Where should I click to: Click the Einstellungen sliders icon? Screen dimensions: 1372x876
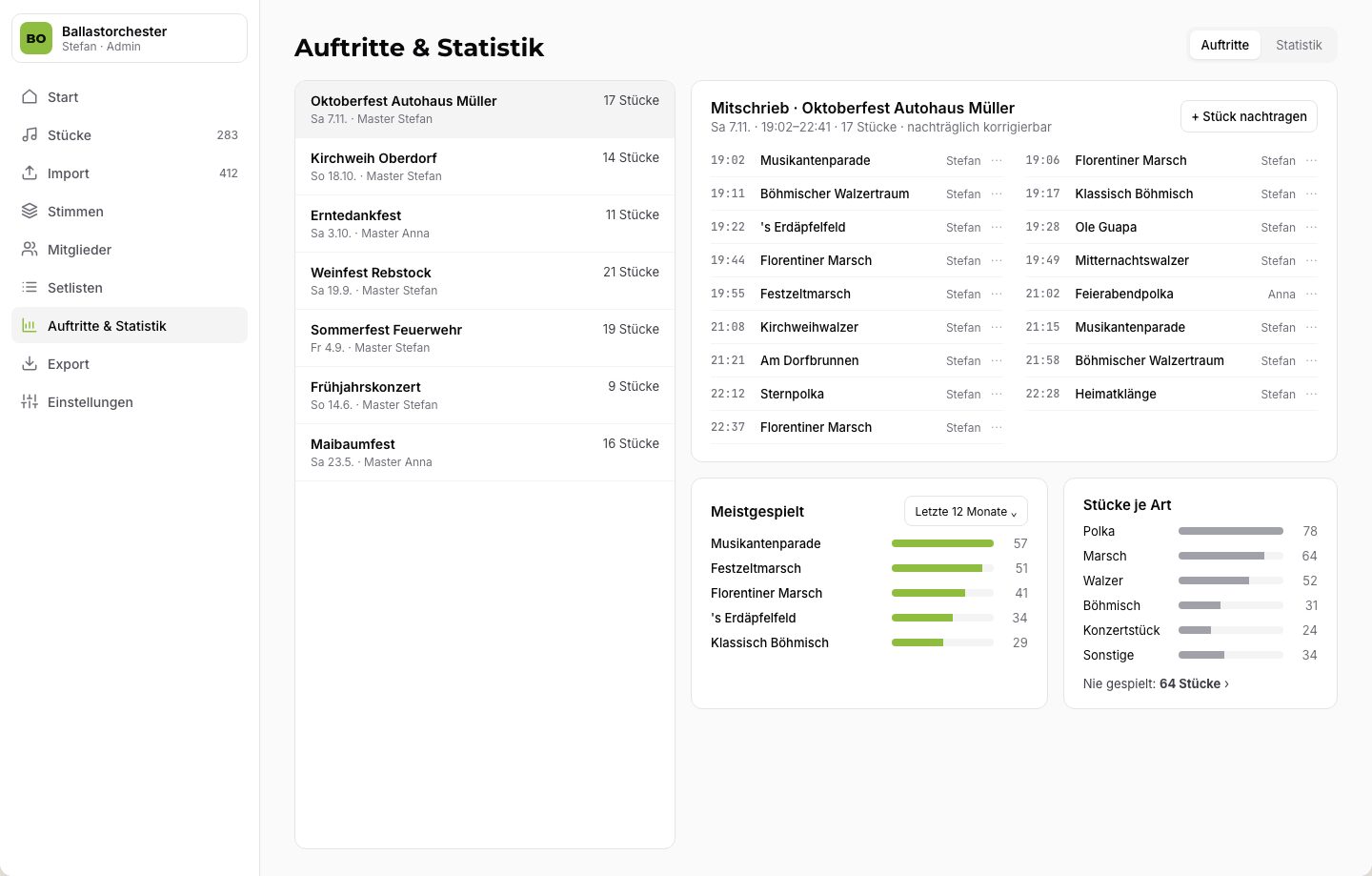click(30, 401)
